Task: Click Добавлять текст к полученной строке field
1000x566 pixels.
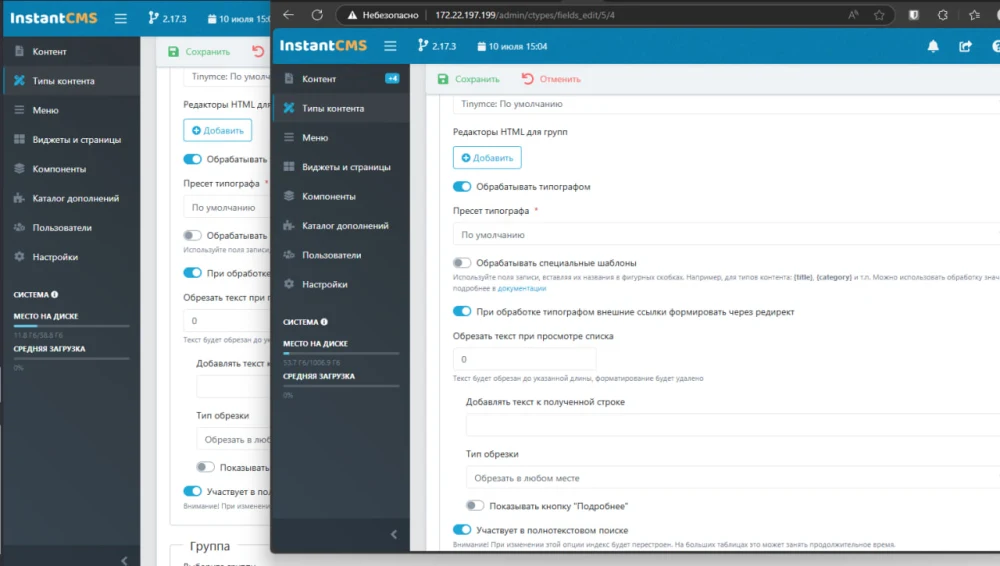Action: (732, 425)
